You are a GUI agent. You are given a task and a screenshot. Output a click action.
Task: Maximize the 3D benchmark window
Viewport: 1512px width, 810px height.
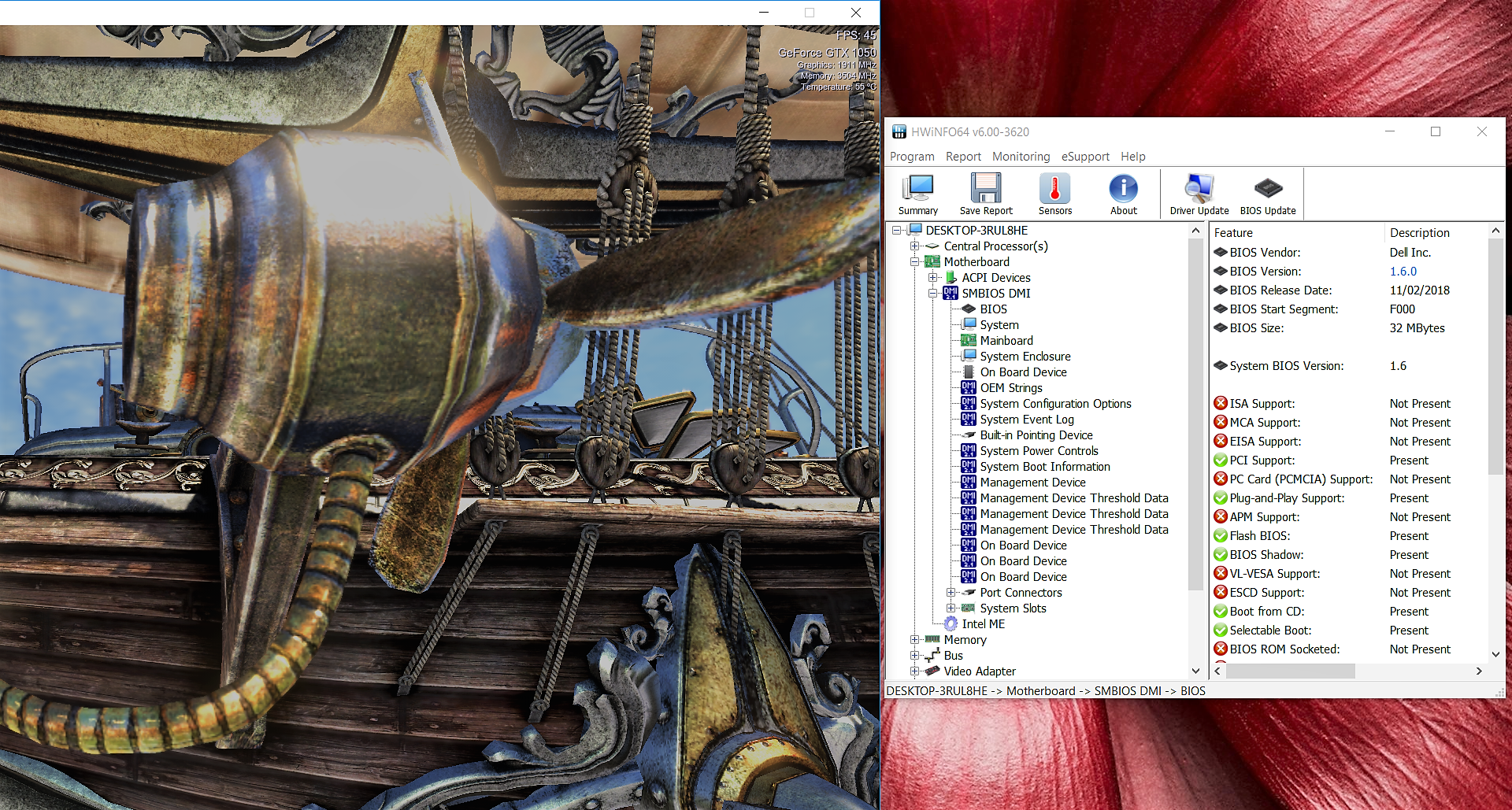pos(809,13)
